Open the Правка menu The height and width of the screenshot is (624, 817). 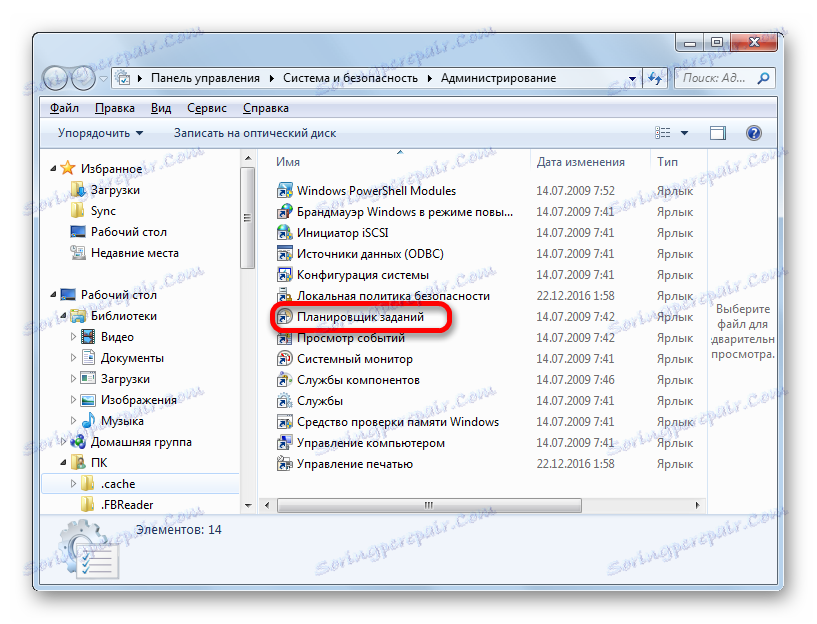(115, 108)
